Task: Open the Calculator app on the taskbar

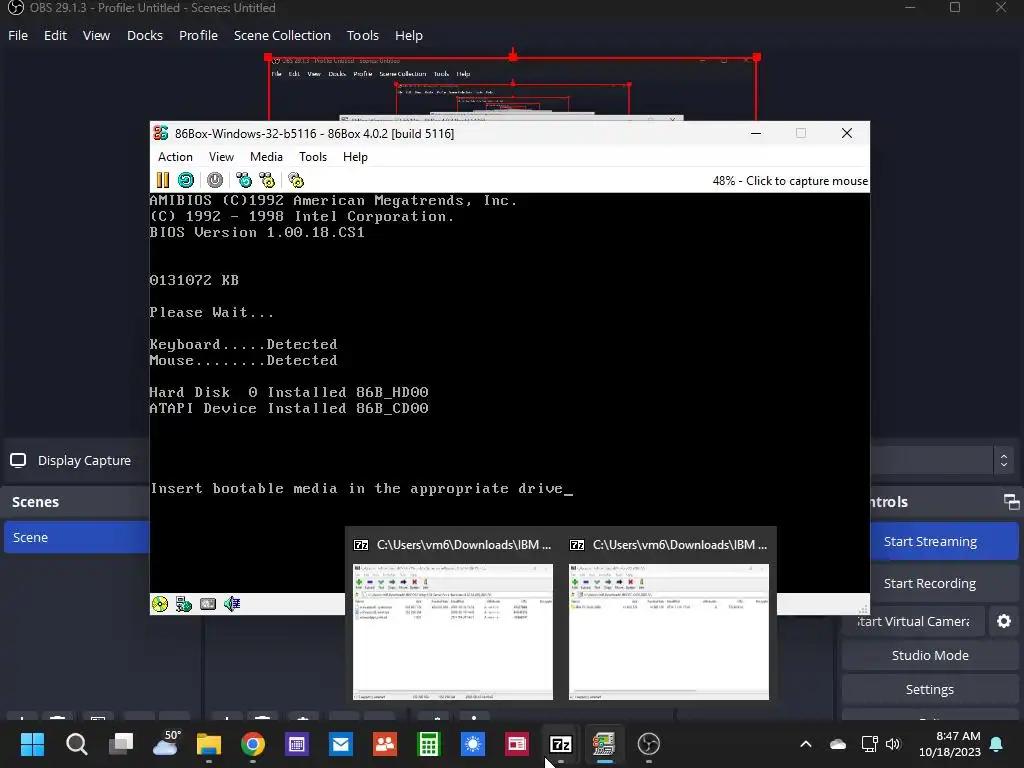Action: click(429, 744)
